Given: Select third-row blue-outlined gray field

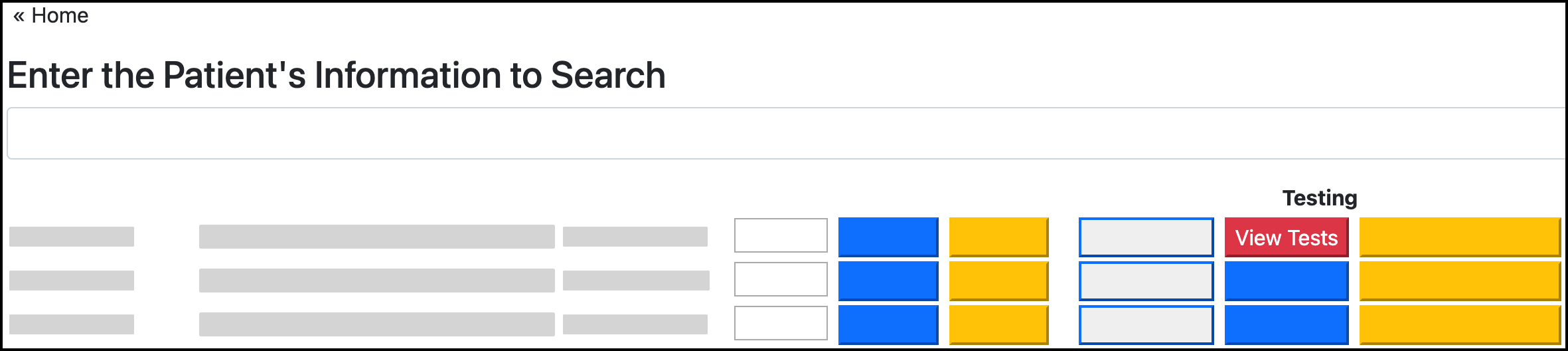Looking at the screenshot, I should 1146,325.
